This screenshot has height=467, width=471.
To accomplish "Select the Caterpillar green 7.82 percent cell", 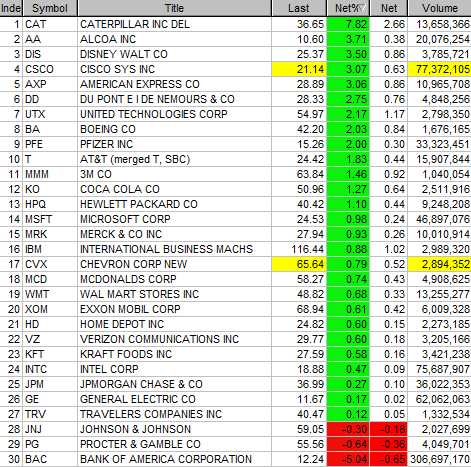I will pyautogui.click(x=348, y=24).
